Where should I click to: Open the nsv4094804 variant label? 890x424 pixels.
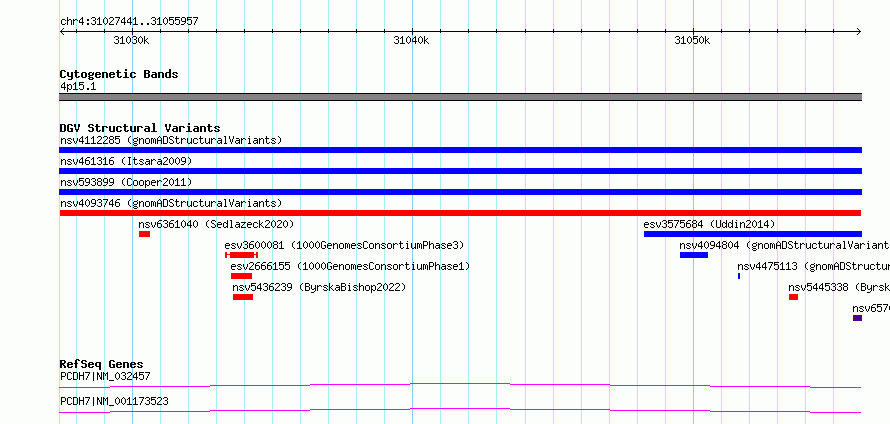pos(784,245)
